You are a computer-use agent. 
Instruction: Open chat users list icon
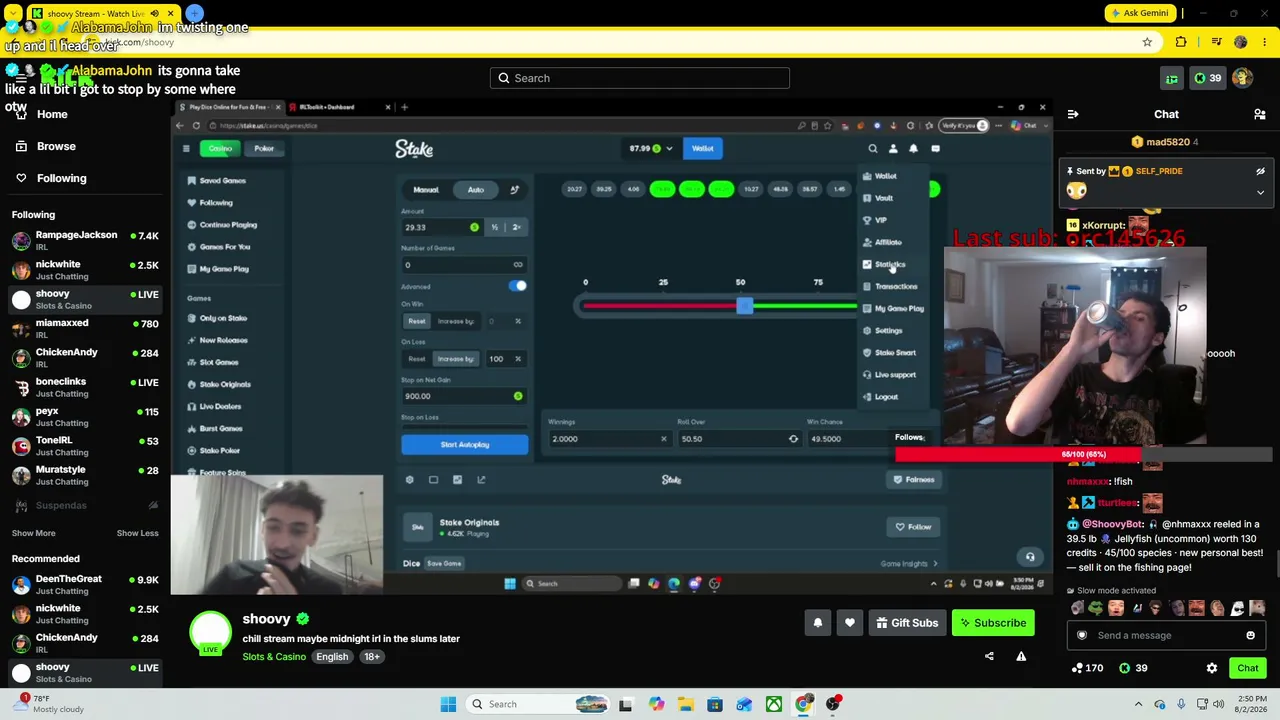1259,114
